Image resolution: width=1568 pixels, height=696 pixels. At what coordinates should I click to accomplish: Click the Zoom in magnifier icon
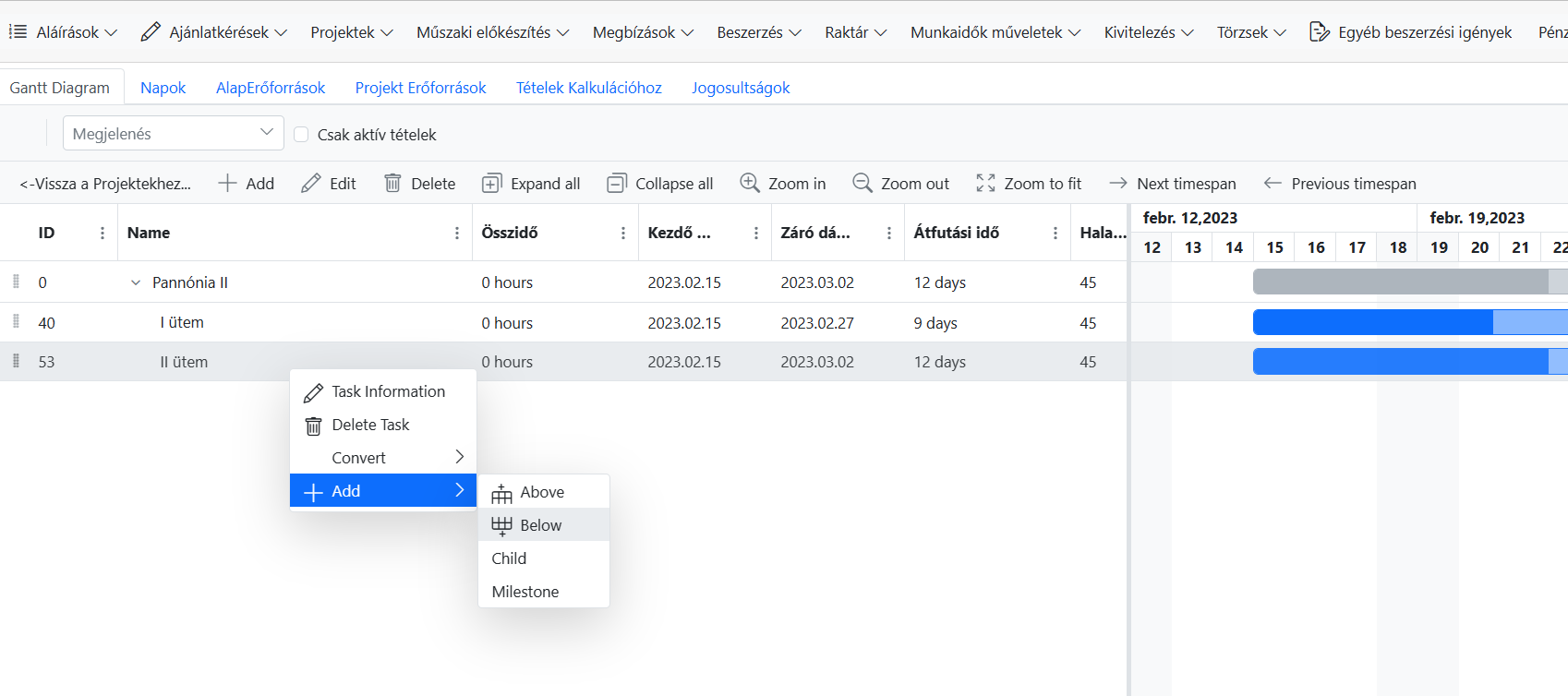coord(750,183)
